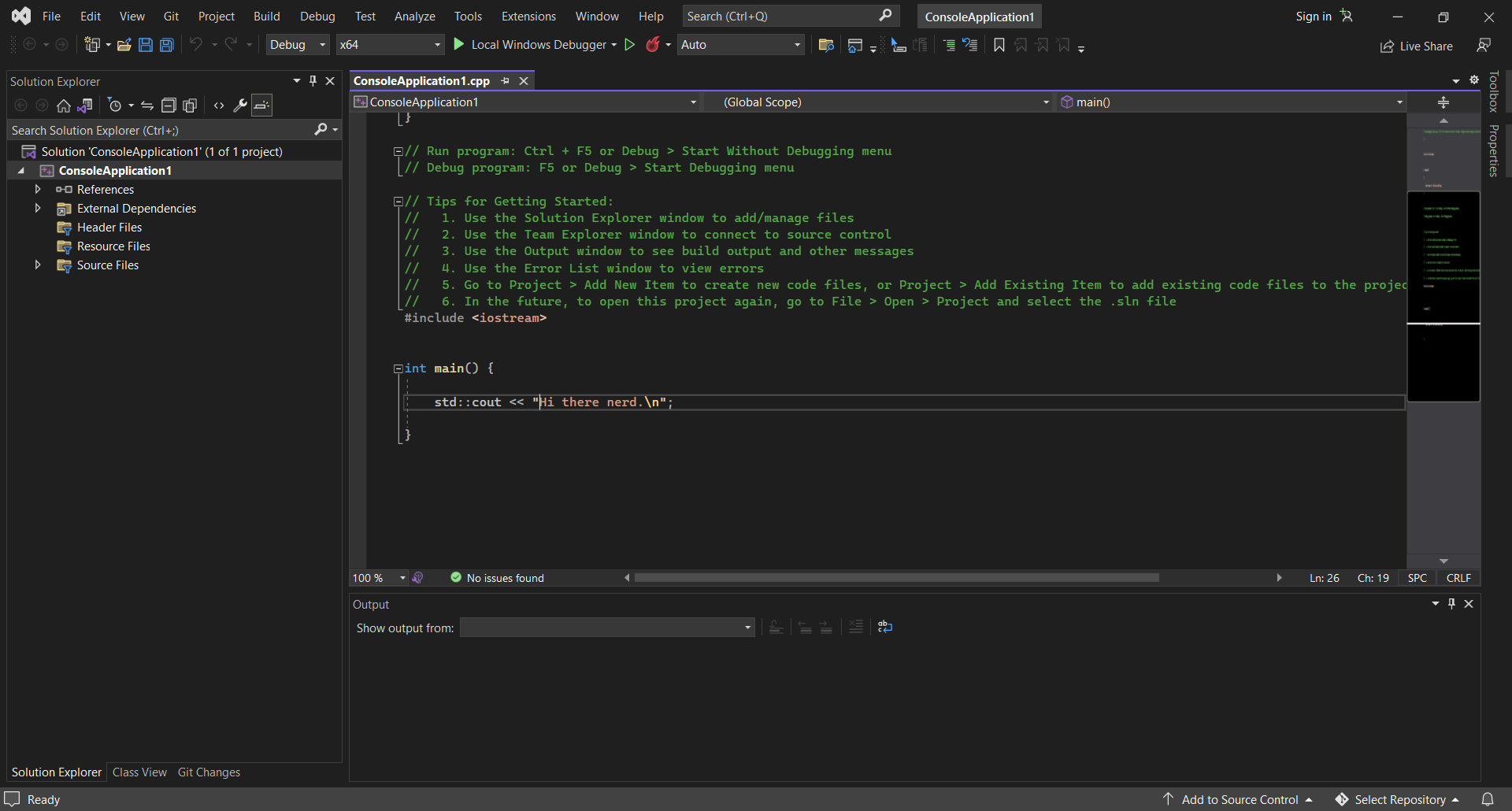1512x811 pixels.
Task: Switch to the Git Changes tab
Action: tap(208, 772)
